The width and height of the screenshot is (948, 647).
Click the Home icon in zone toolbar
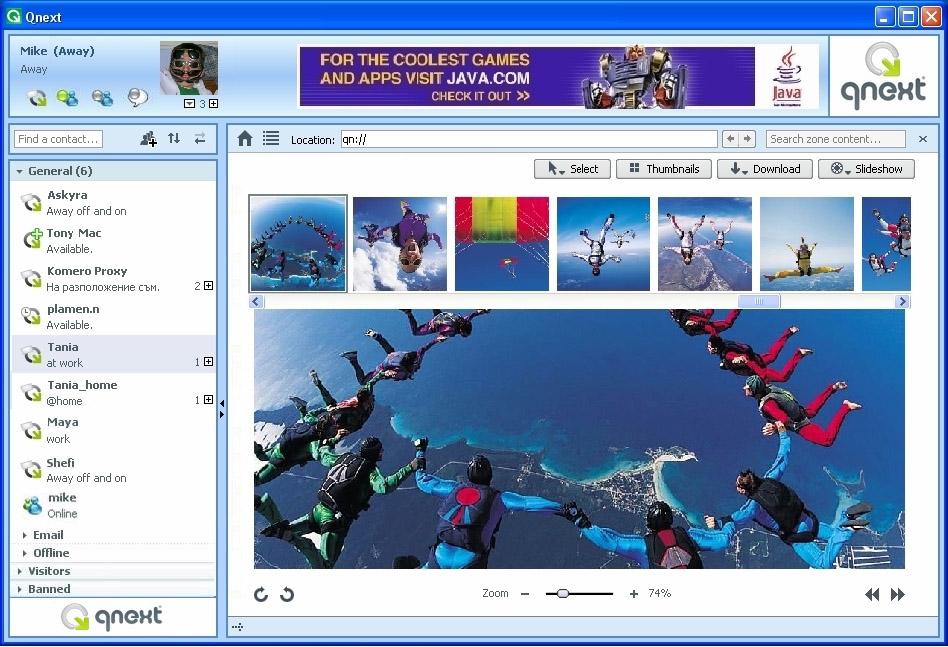(x=245, y=139)
